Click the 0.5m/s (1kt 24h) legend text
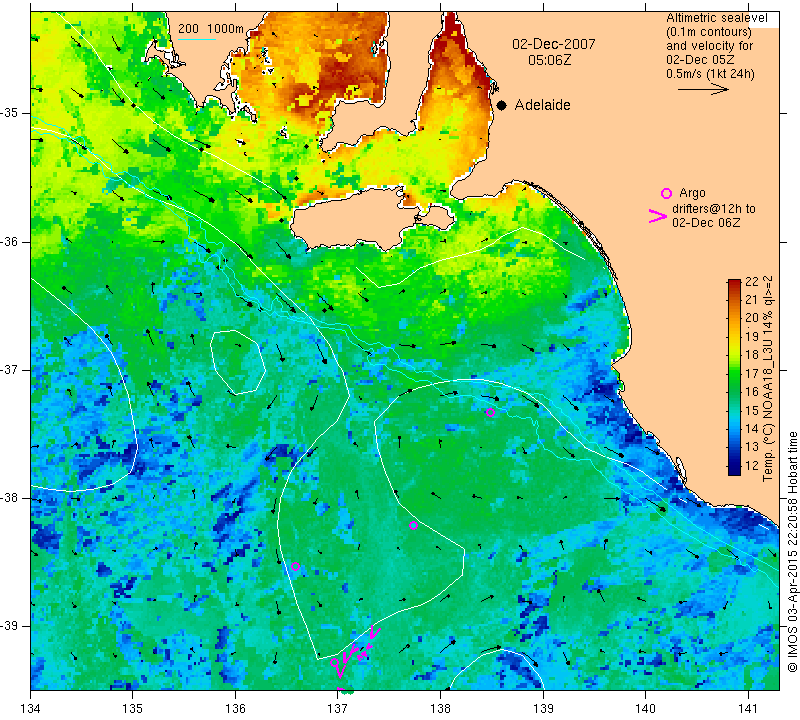 point(710,73)
